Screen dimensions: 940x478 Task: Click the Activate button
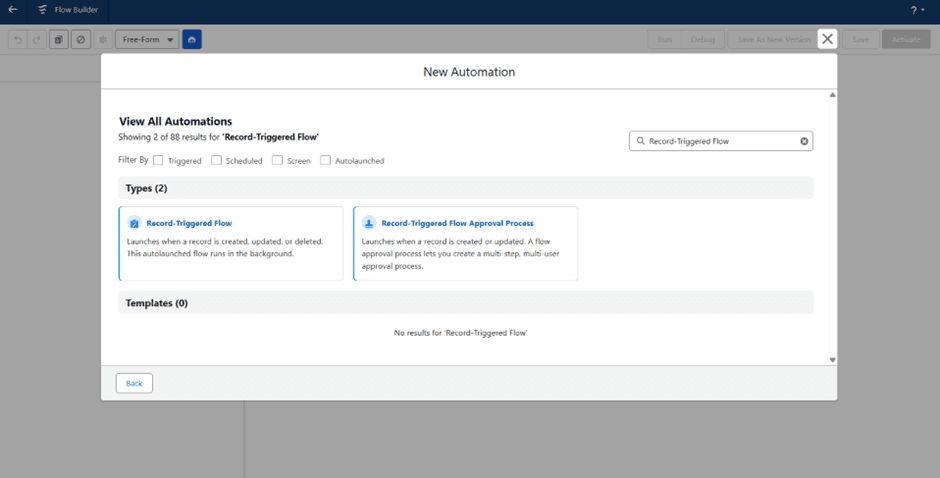[x=906, y=40]
